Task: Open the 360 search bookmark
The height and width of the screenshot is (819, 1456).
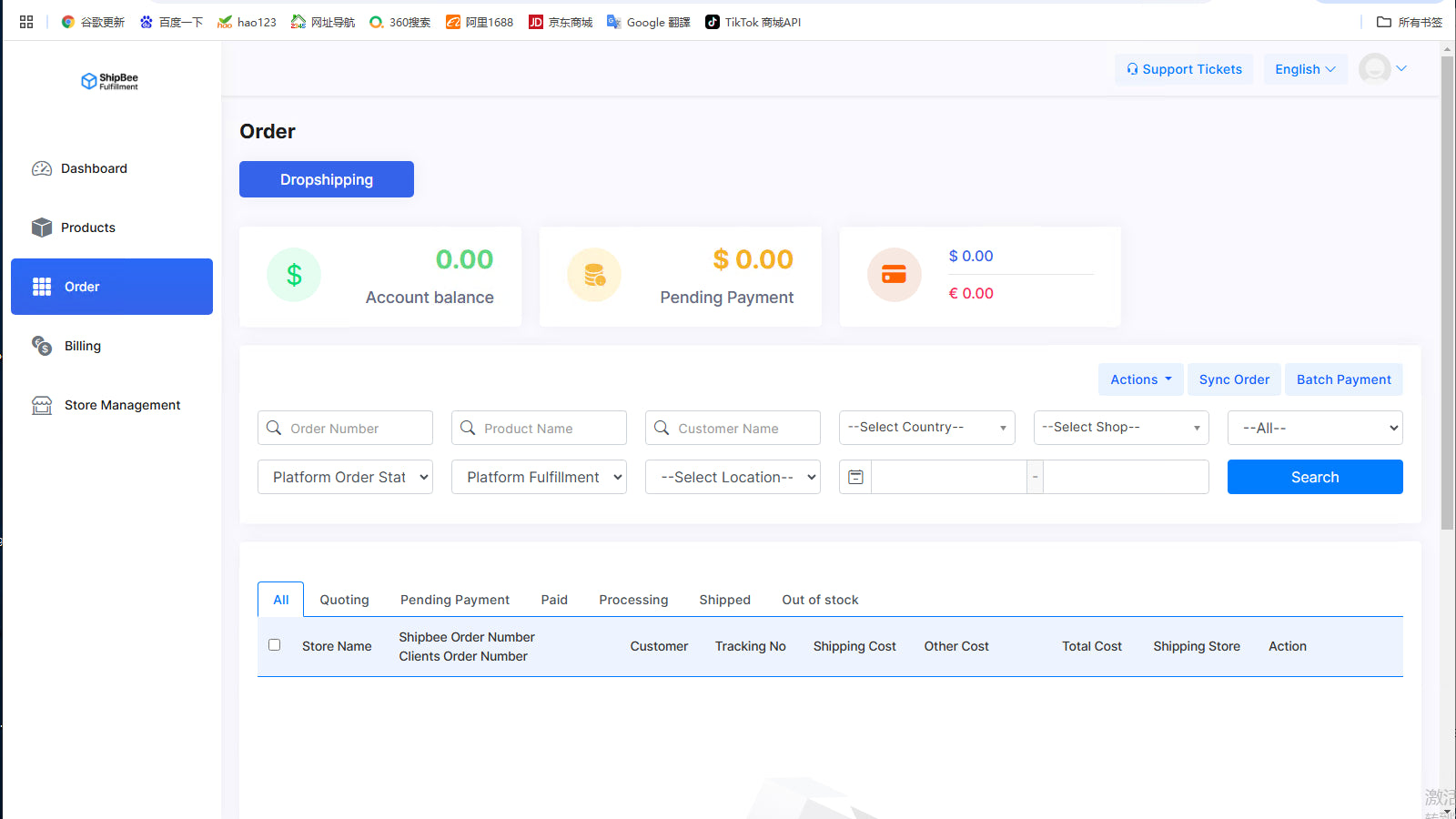Action: (400, 22)
